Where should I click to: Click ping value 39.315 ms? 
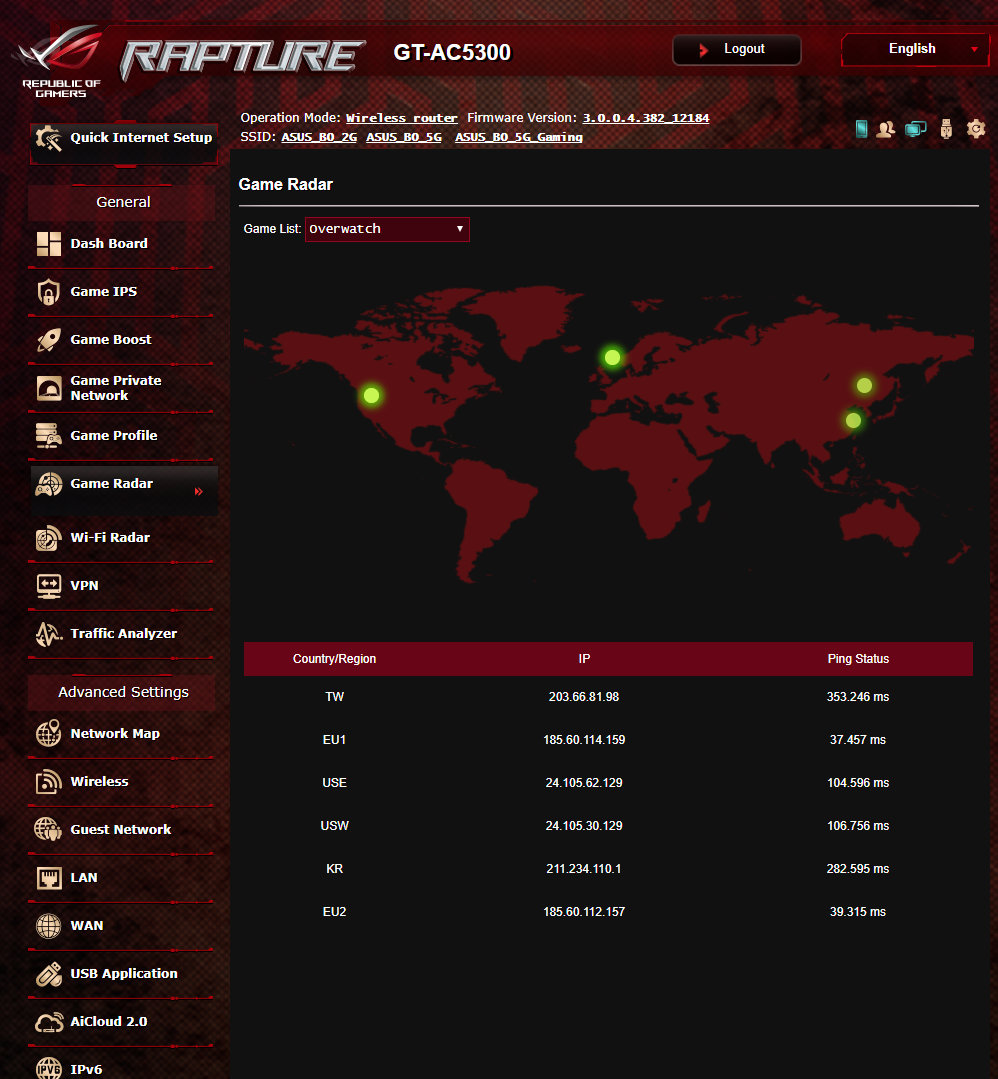pyautogui.click(x=858, y=912)
